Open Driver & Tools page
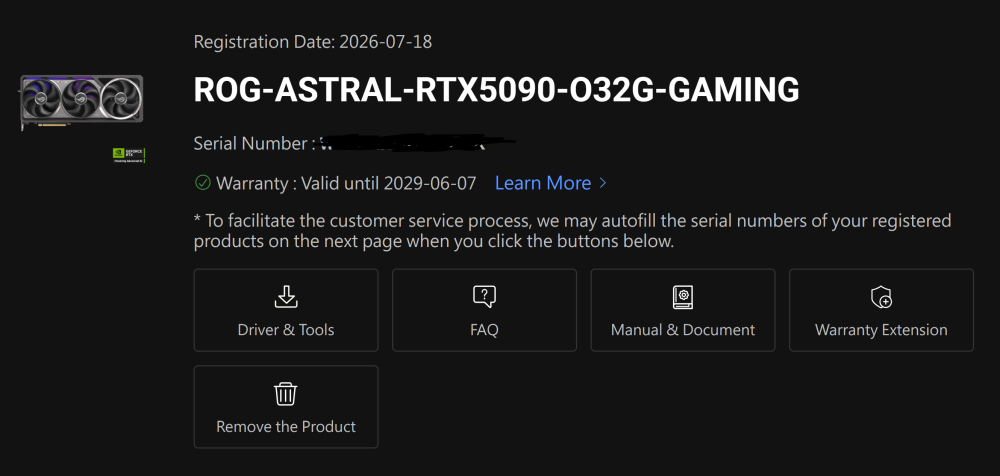 286,310
